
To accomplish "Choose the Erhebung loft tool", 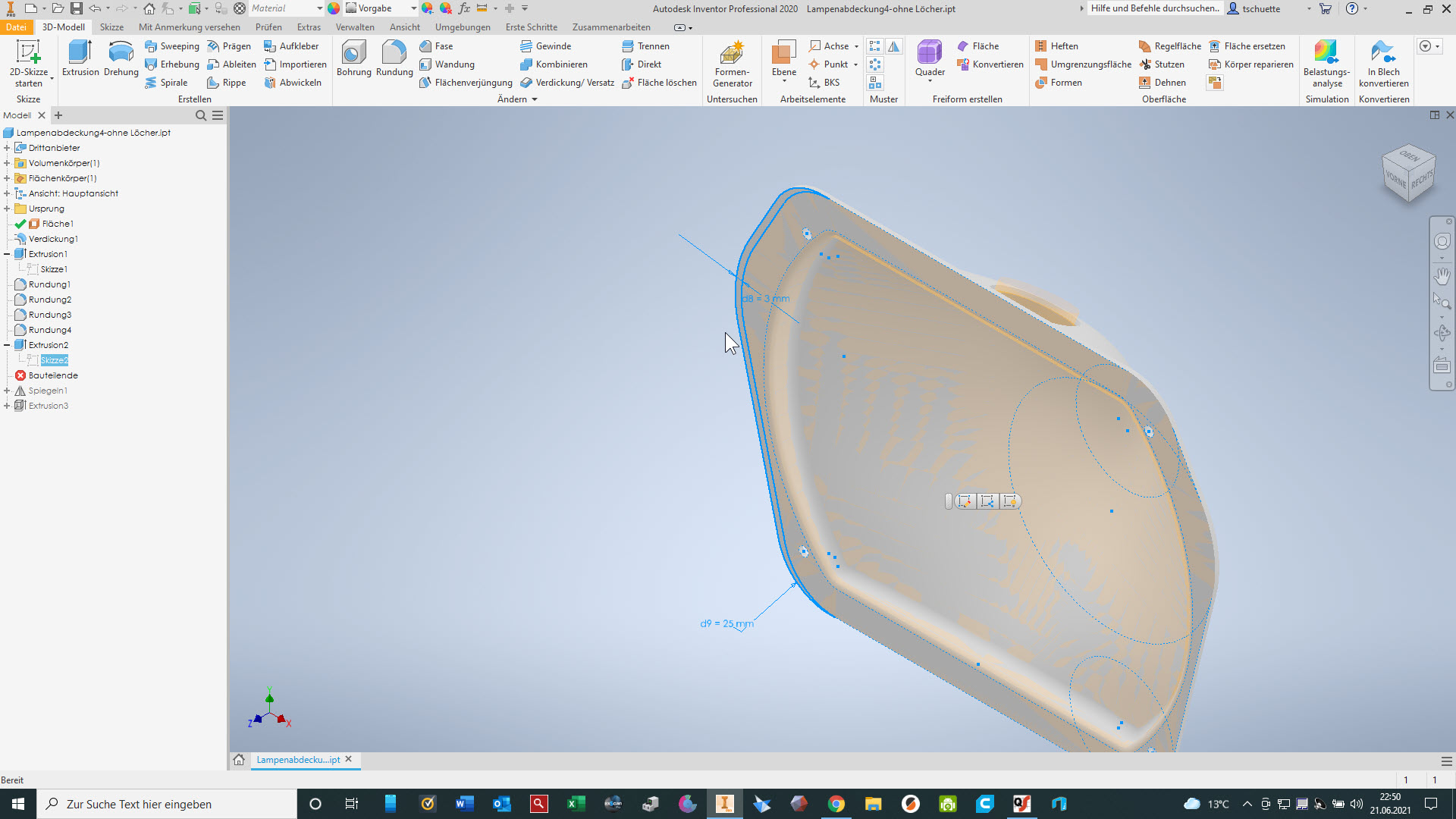I will tap(172, 64).
